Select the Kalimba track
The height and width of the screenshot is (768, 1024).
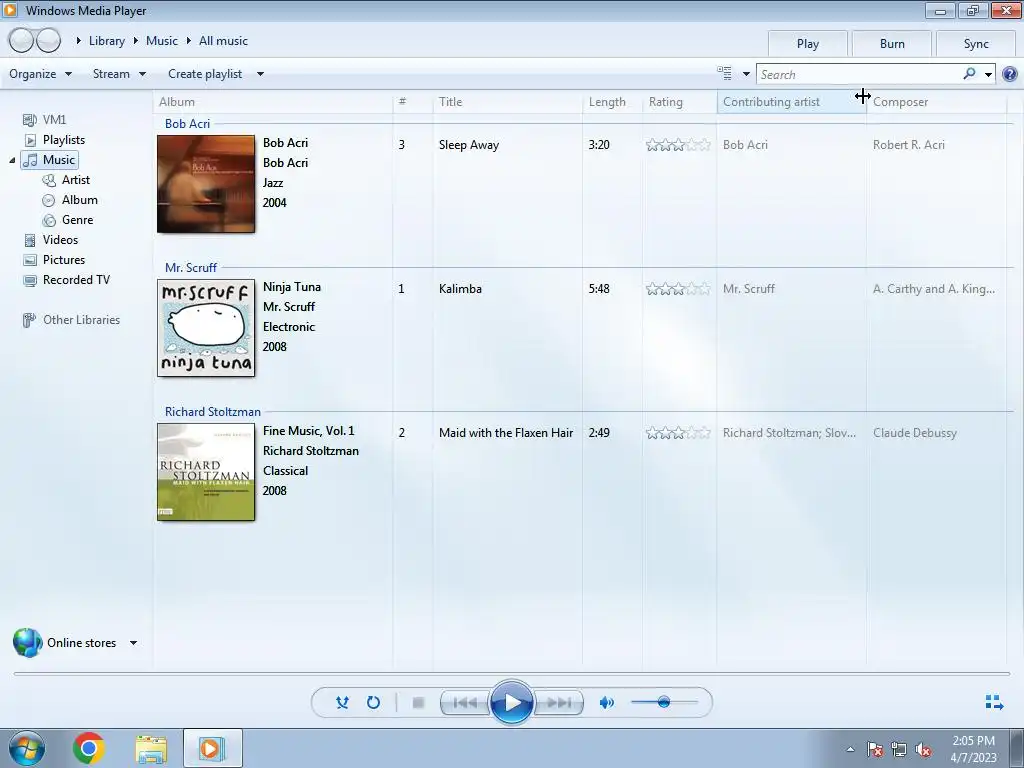[460, 289]
